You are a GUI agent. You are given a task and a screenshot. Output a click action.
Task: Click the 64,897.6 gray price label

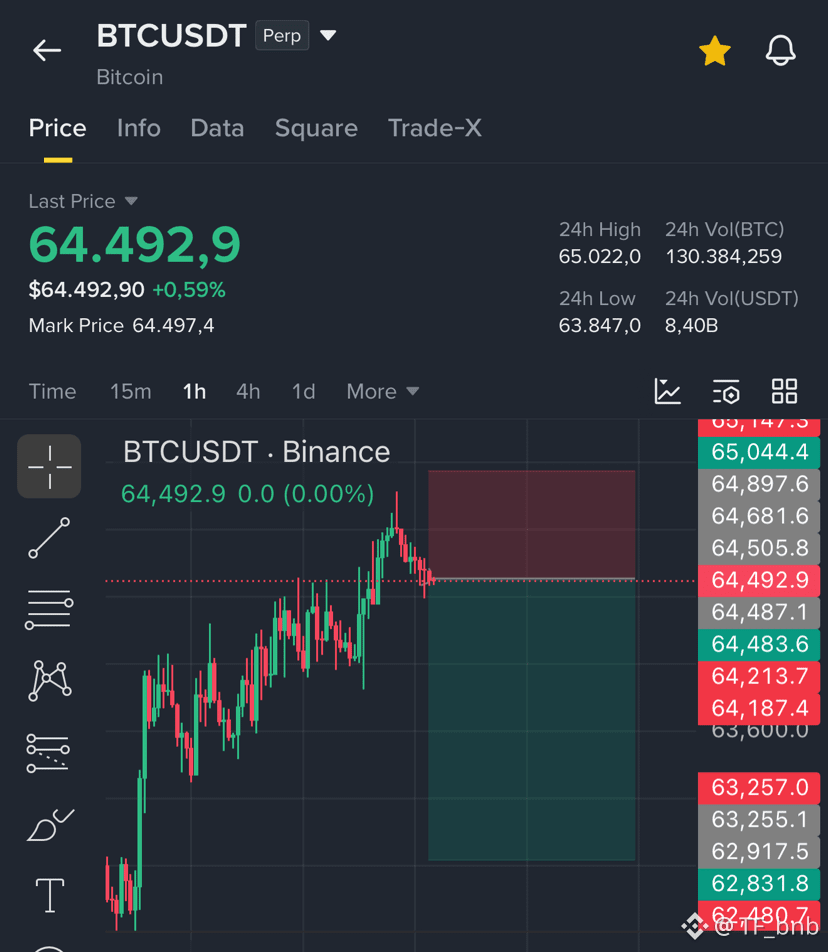(x=759, y=484)
